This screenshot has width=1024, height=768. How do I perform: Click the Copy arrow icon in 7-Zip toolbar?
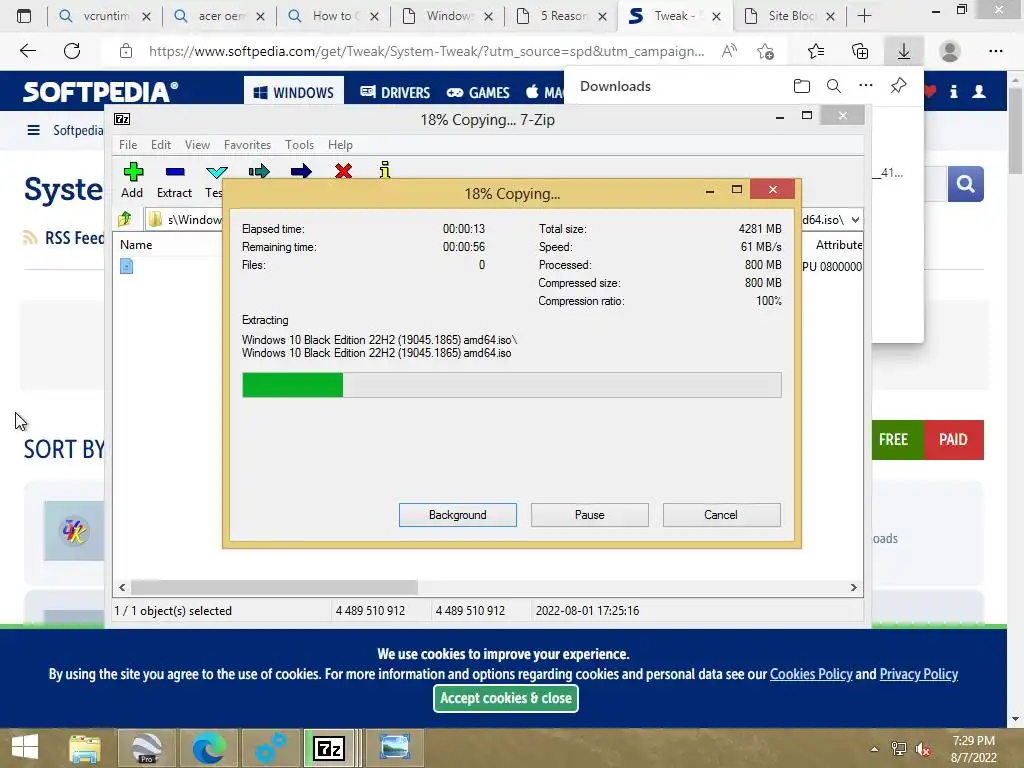coord(259,172)
